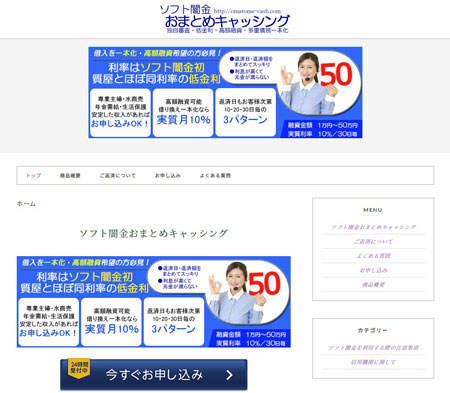The width and height of the screenshot is (450, 393).
Task: Select ご返済について in the top navigation bar
Action: (117, 175)
